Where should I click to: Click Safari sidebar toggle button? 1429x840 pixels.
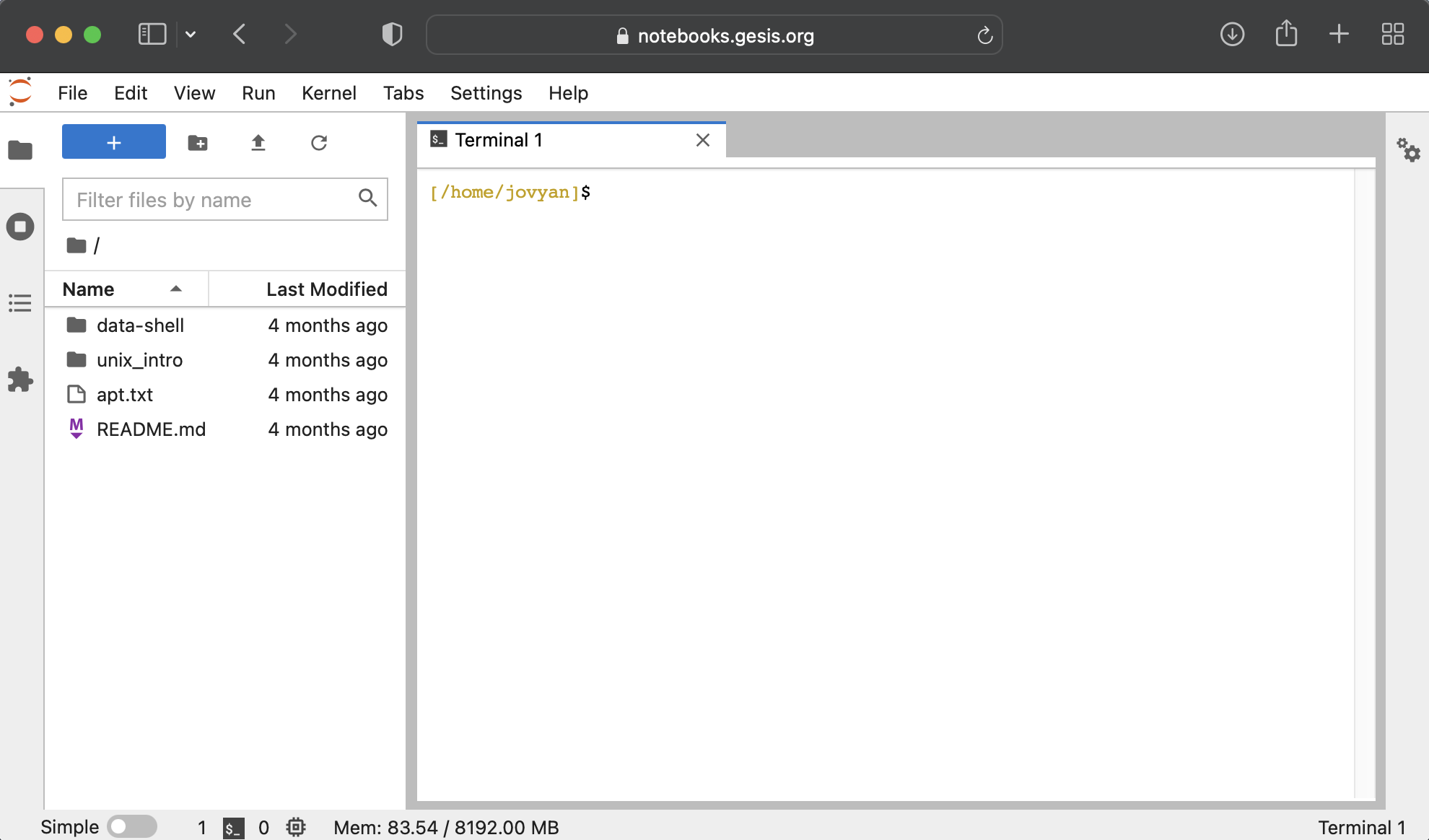pyautogui.click(x=152, y=35)
